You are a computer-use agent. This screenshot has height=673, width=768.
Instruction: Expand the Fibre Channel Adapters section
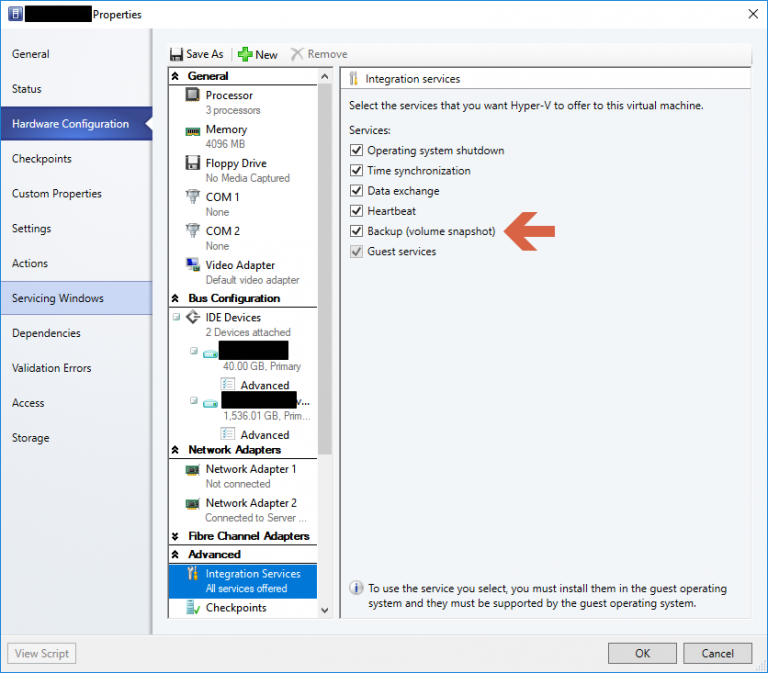click(x=175, y=536)
